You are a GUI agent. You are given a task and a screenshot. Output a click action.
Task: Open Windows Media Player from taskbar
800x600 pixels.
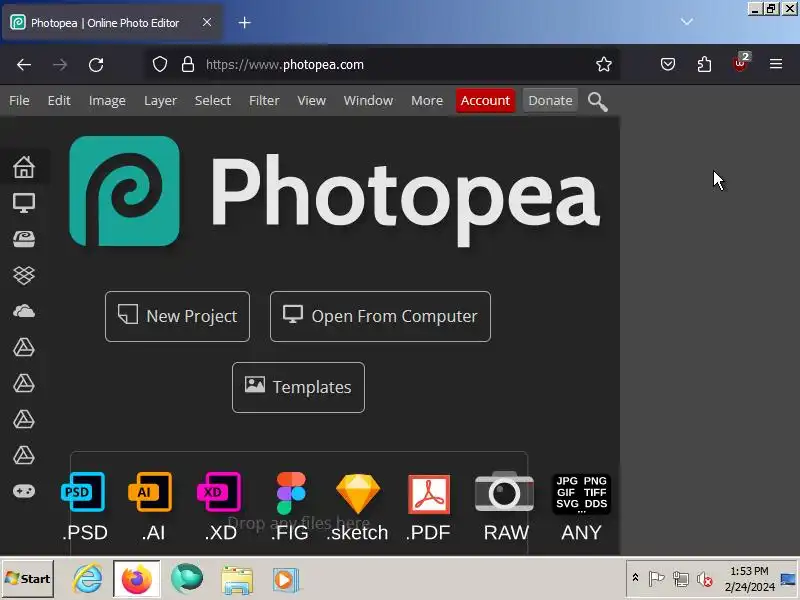coord(285,580)
